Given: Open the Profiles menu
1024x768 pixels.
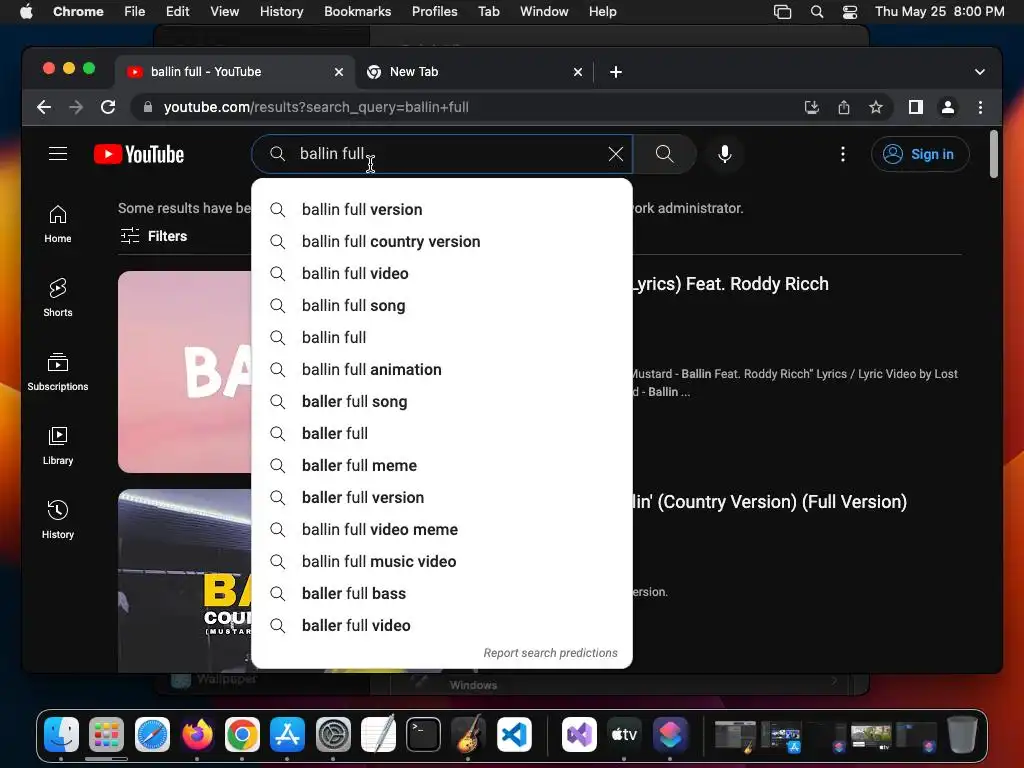Looking at the screenshot, I should pyautogui.click(x=434, y=12).
